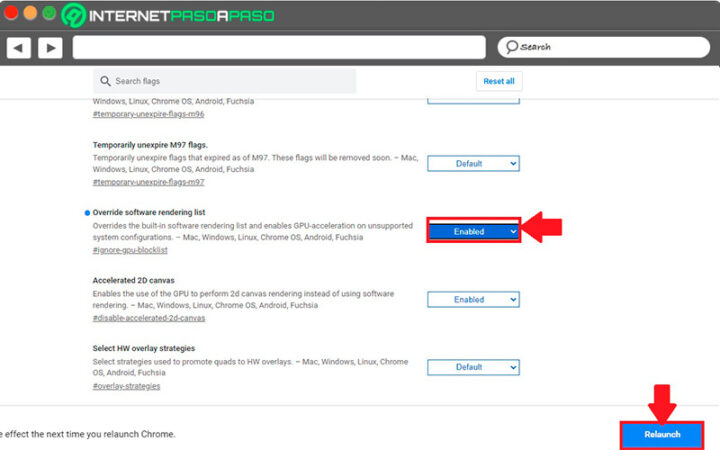Click the relaunch Chrome notice text
Screen dimensions: 720x450
pyautogui.click(x=88, y=434)
